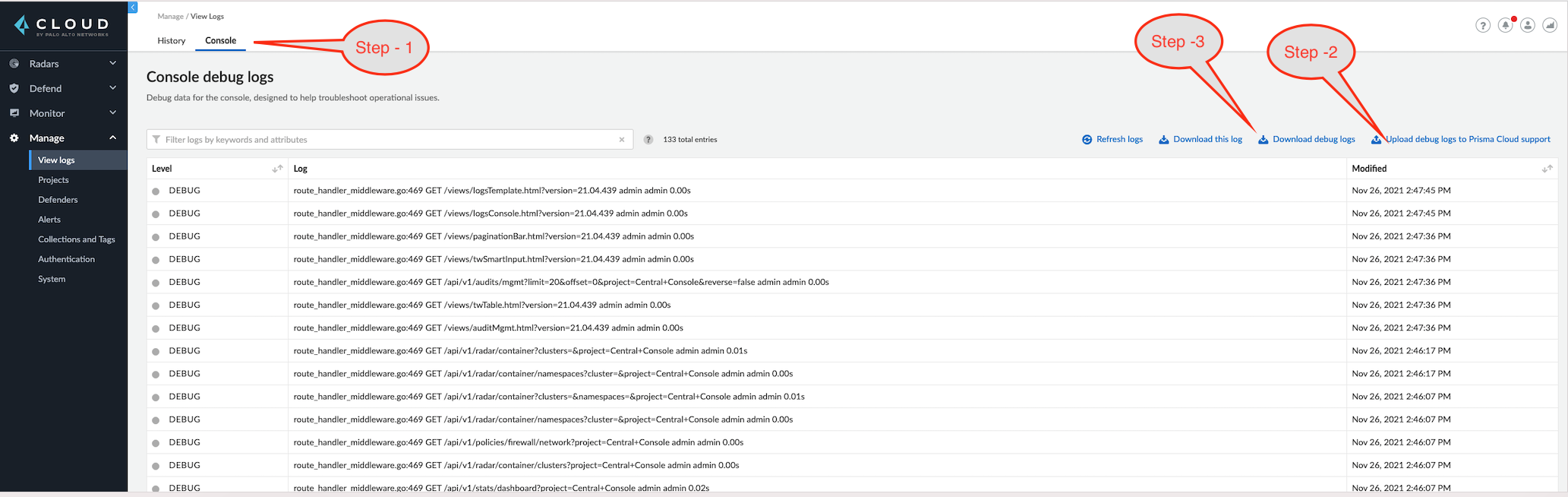The height and width of the screenshot is (497, 1568).
Task: Select the Console tab
Action: coord(220,41)
